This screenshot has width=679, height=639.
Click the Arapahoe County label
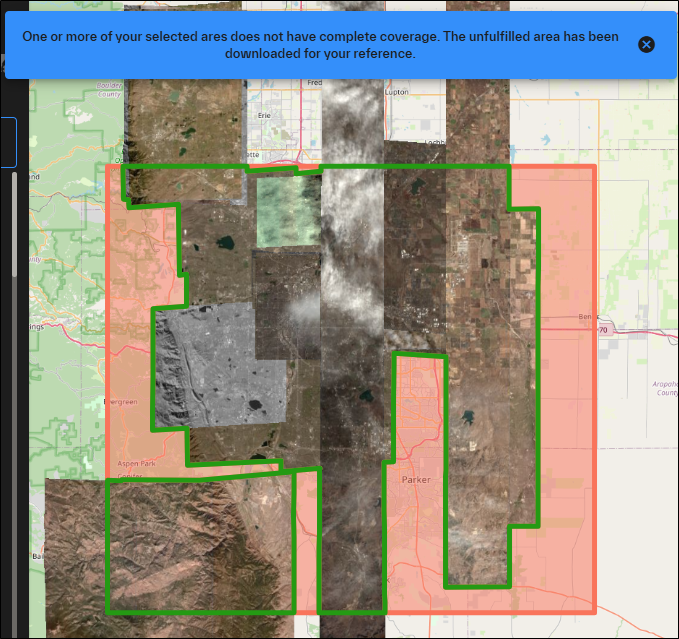pos(666,387)
